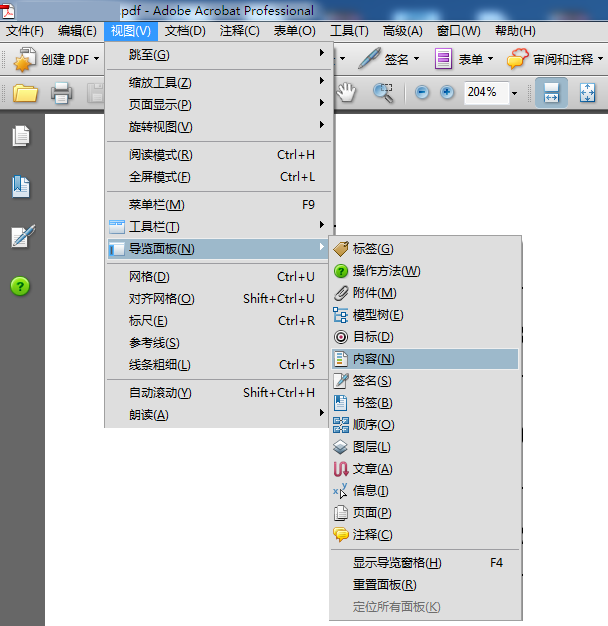Click the layers icon beside 图层(L)
The image size is (608, 626).
[x=341, y=447]
